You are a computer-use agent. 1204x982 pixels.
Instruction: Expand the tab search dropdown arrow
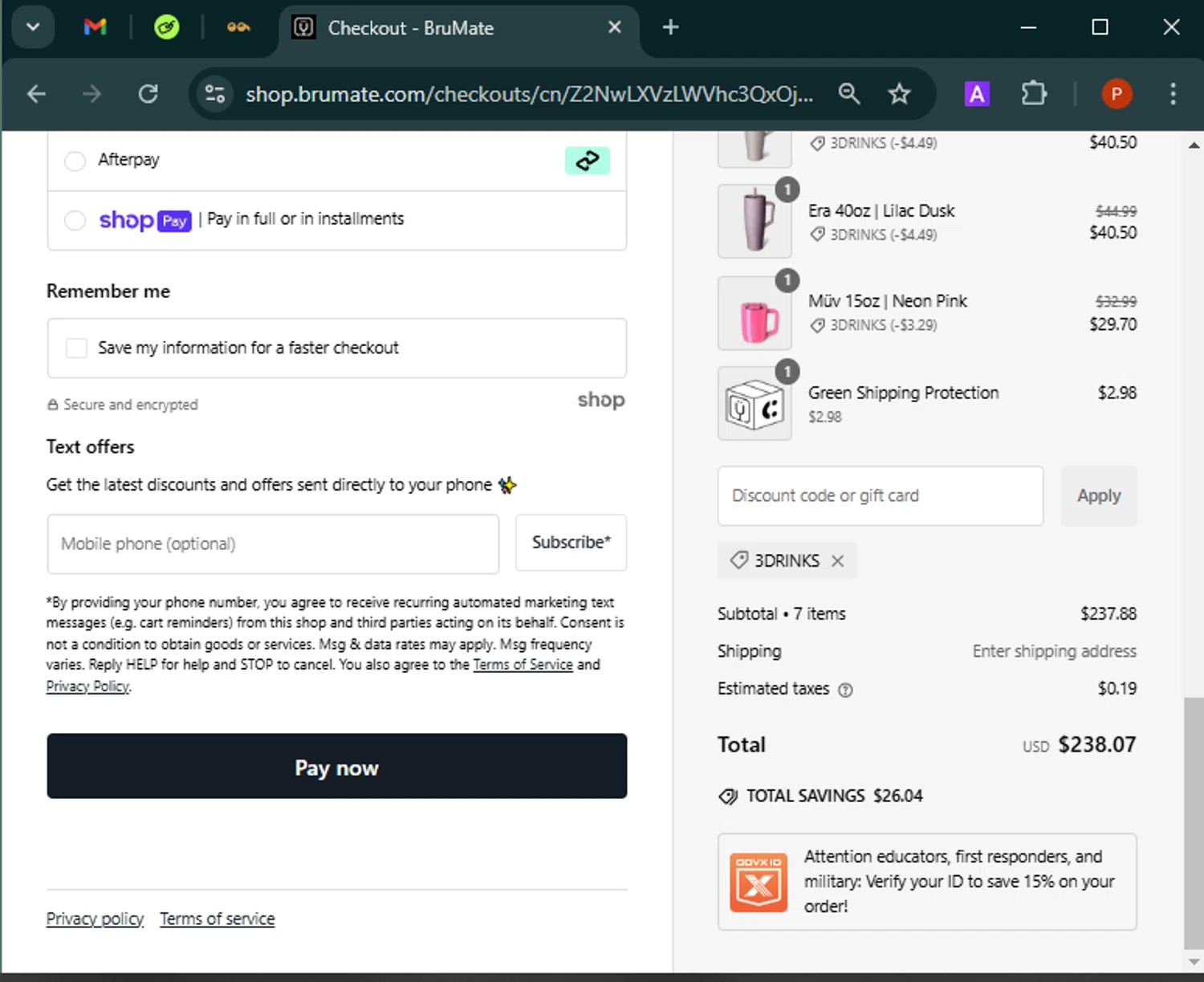pyautogui.click(x=33, y=27)
